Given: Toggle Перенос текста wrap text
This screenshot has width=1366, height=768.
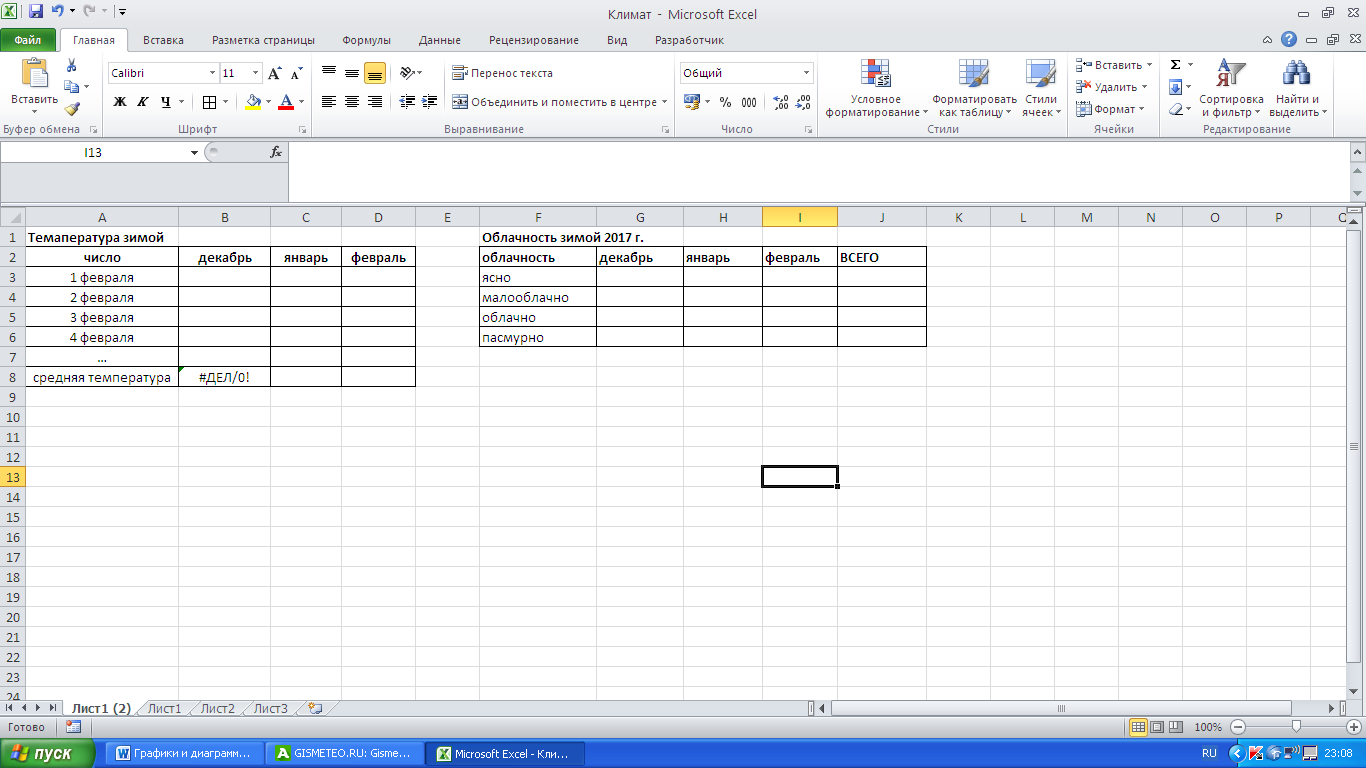Looking at the screenshot, I should pyautogui.click(x=502, y=73).
